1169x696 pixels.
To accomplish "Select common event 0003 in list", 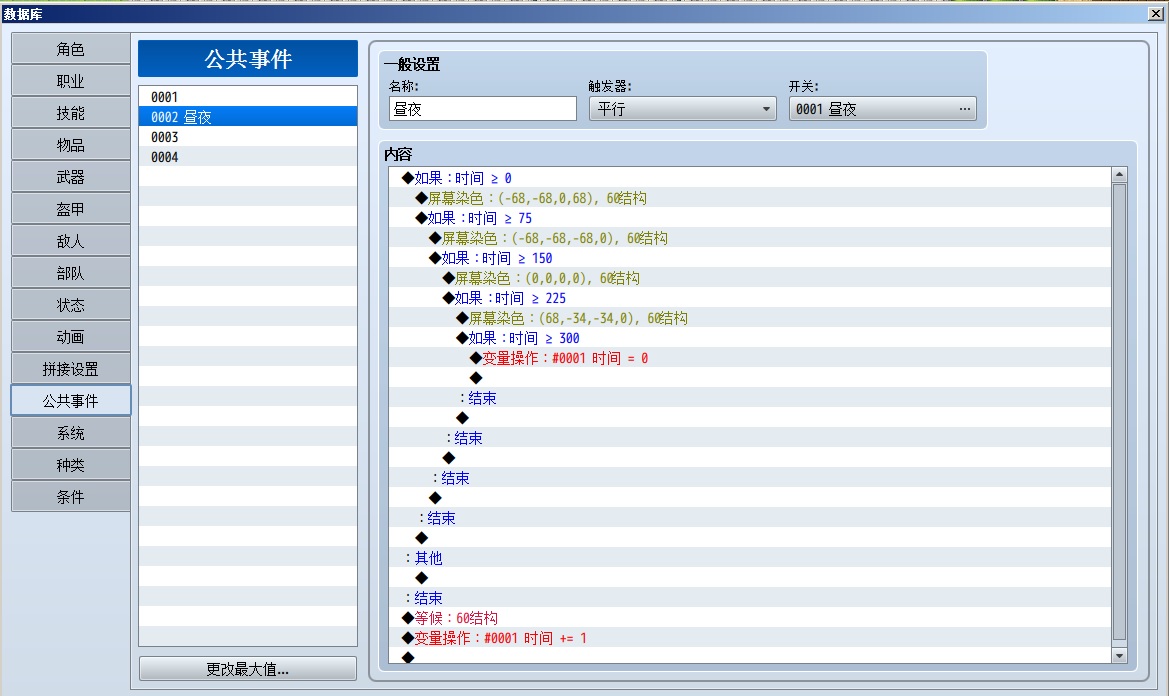I will pos(248,137).
